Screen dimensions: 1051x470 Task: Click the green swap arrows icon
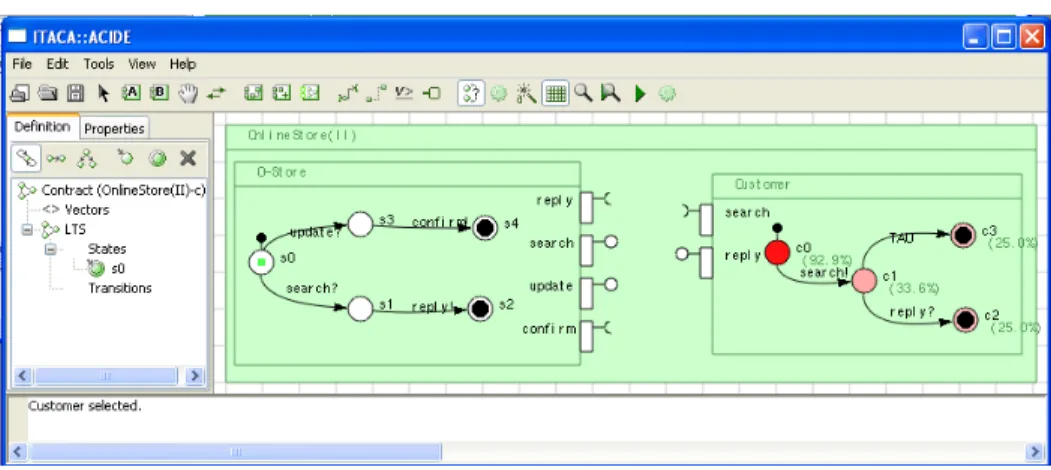pyautogui.click(x=216, y=93)
